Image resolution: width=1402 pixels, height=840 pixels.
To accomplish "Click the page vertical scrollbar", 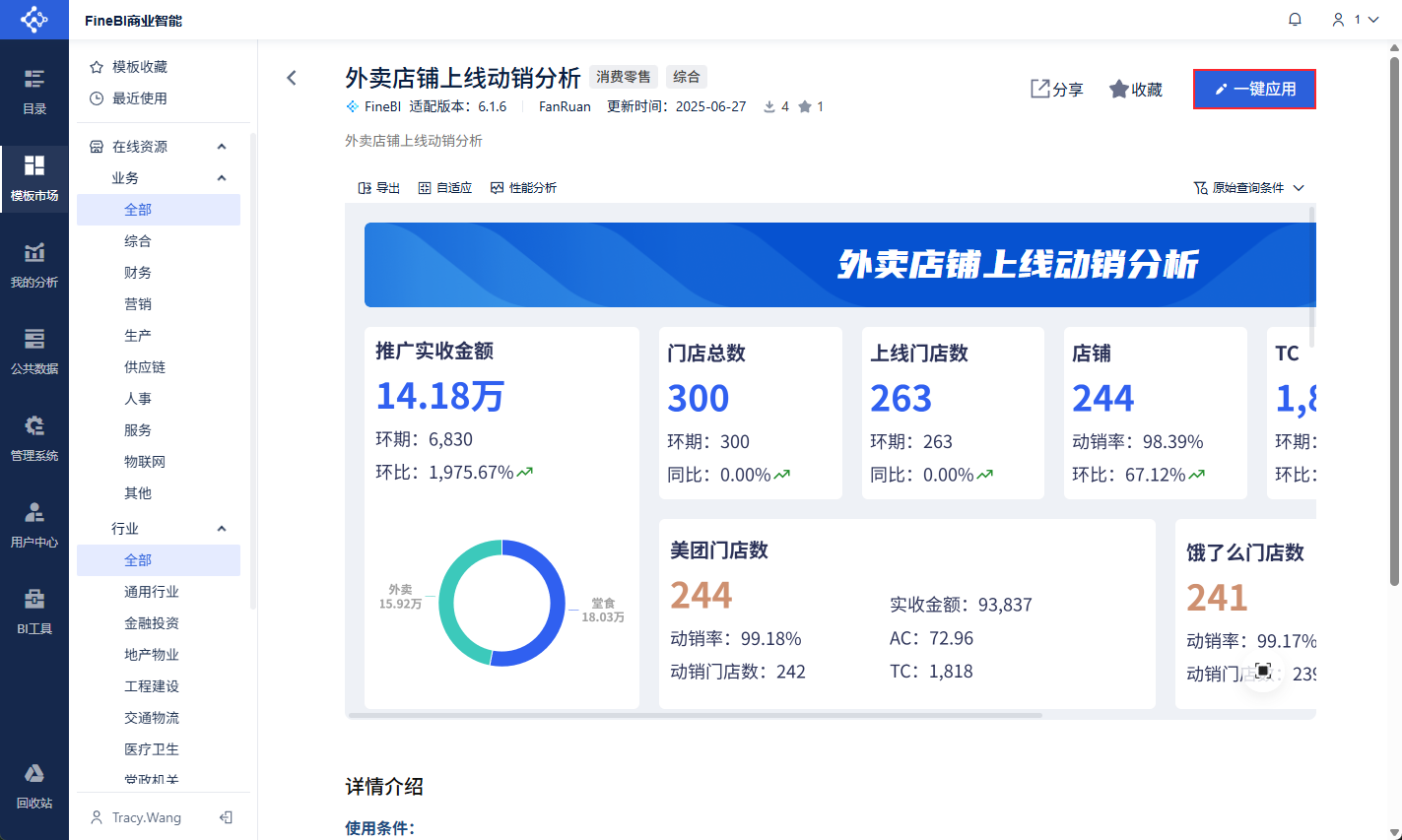I will tap(1394, 321).
